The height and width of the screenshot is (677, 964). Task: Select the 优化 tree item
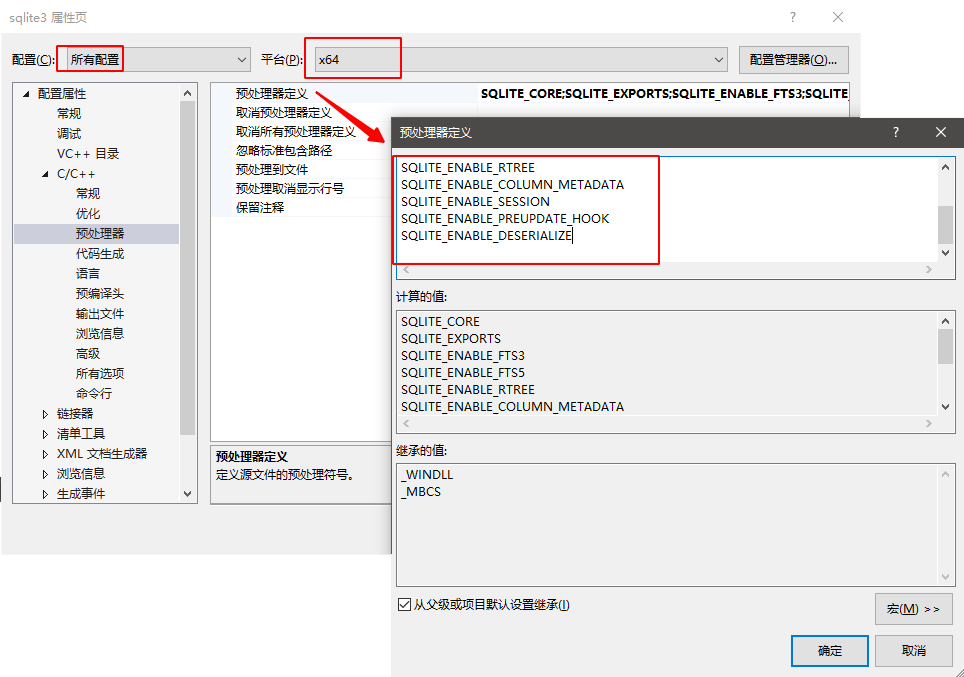point(87,213)
